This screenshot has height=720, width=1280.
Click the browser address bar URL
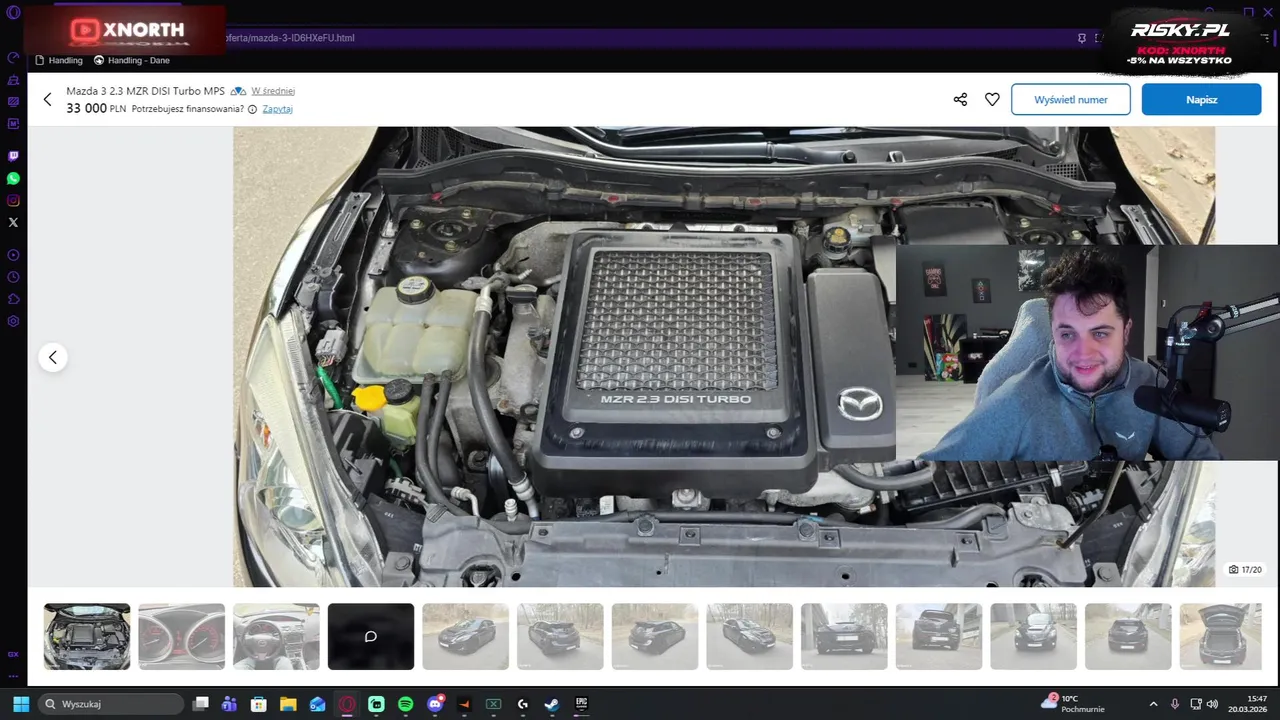(x=290, y=38)
